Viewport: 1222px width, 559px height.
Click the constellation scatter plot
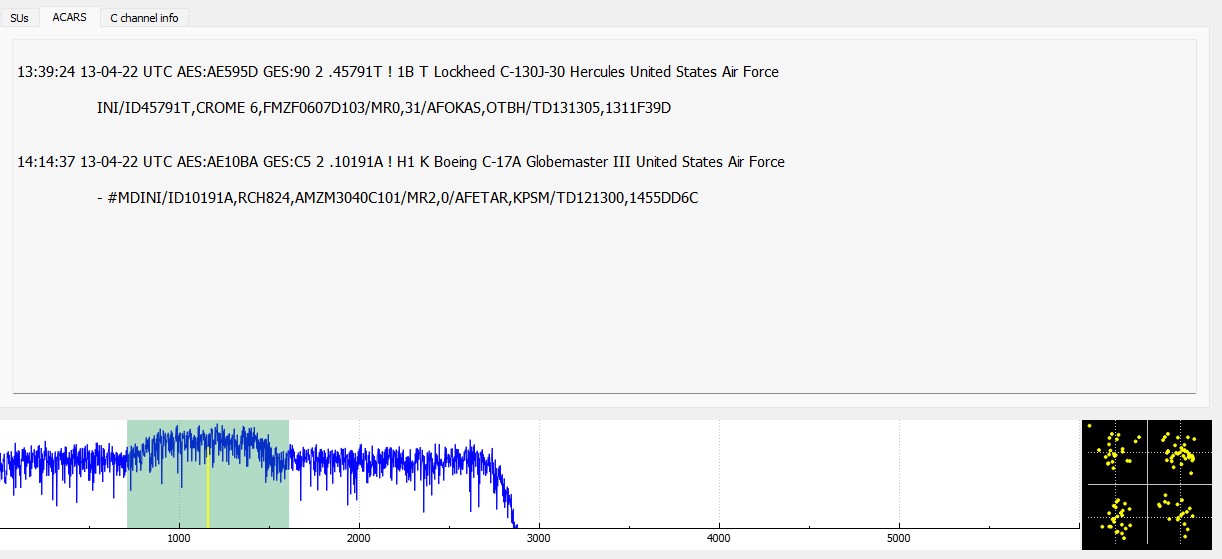pyautogui.click(x=1147, y=484)
